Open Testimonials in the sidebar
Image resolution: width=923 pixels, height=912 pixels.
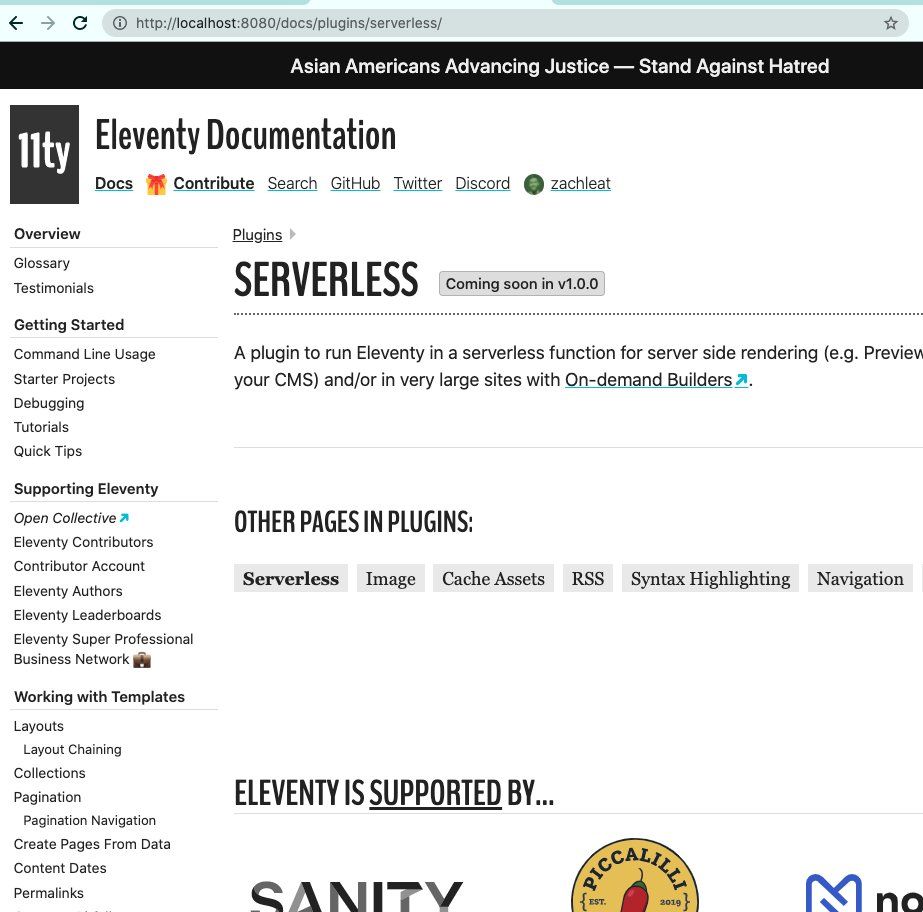(54, 288)
